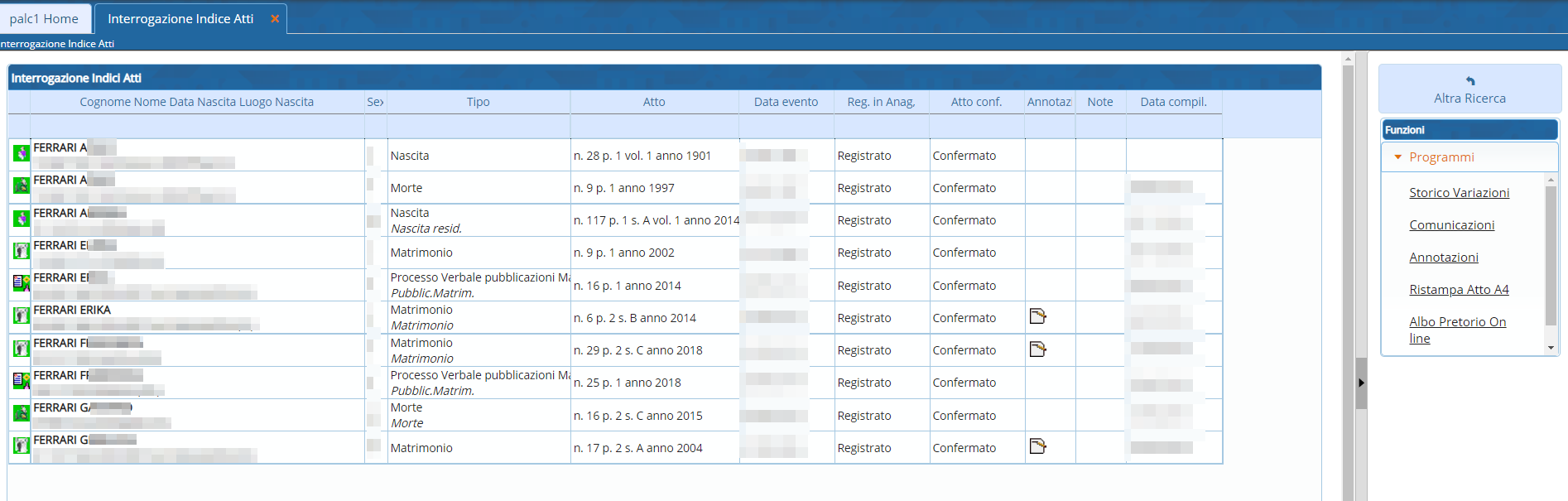Switch to the palc1 Home tab

coord(45,18)
